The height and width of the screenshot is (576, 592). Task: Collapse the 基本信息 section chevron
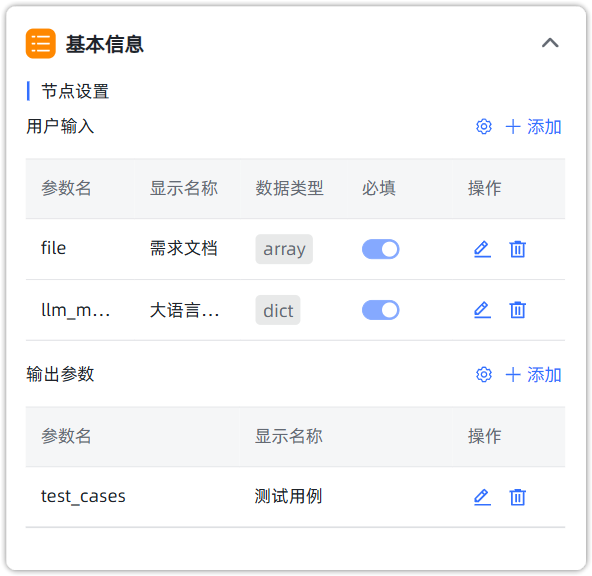550,43
